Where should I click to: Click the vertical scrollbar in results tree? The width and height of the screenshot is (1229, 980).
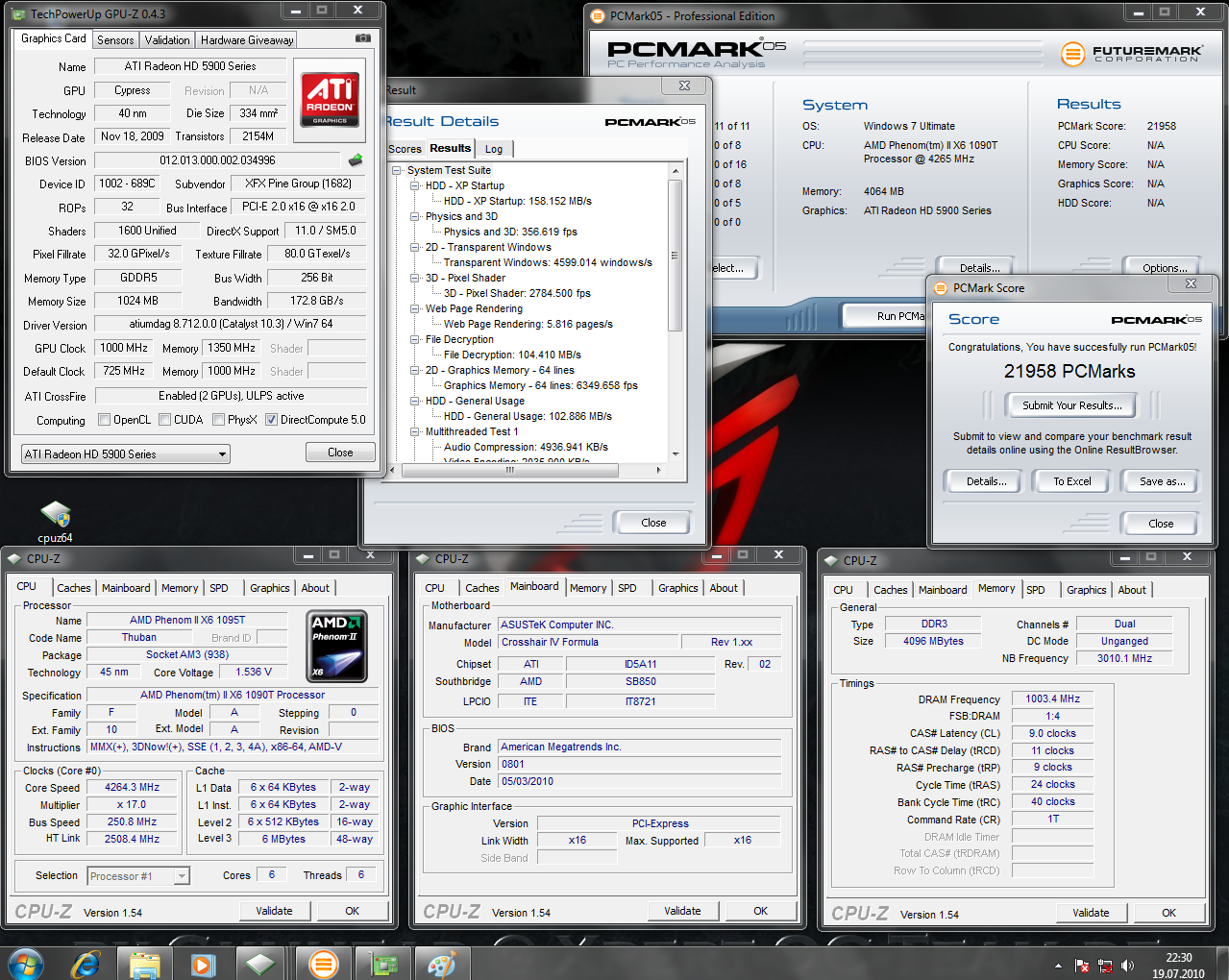[x=675, y=257]
